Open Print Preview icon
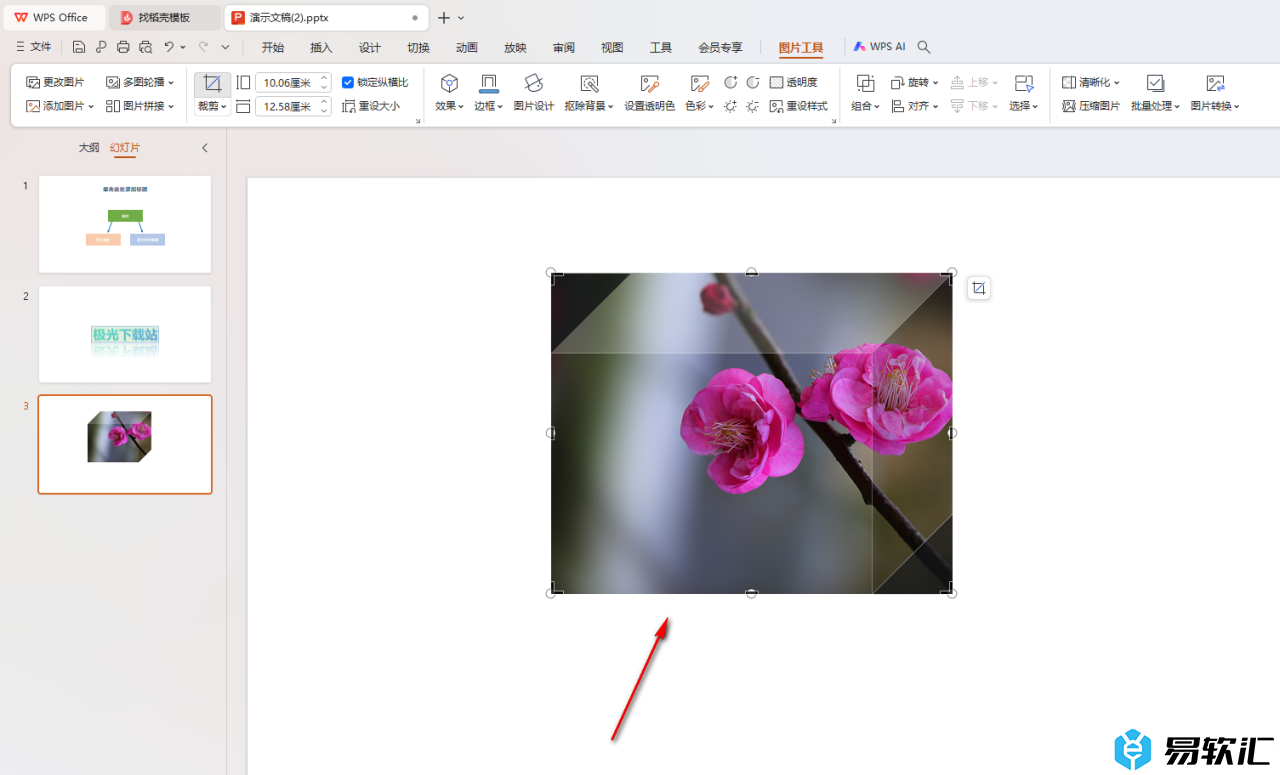 [x=146, y=47]
